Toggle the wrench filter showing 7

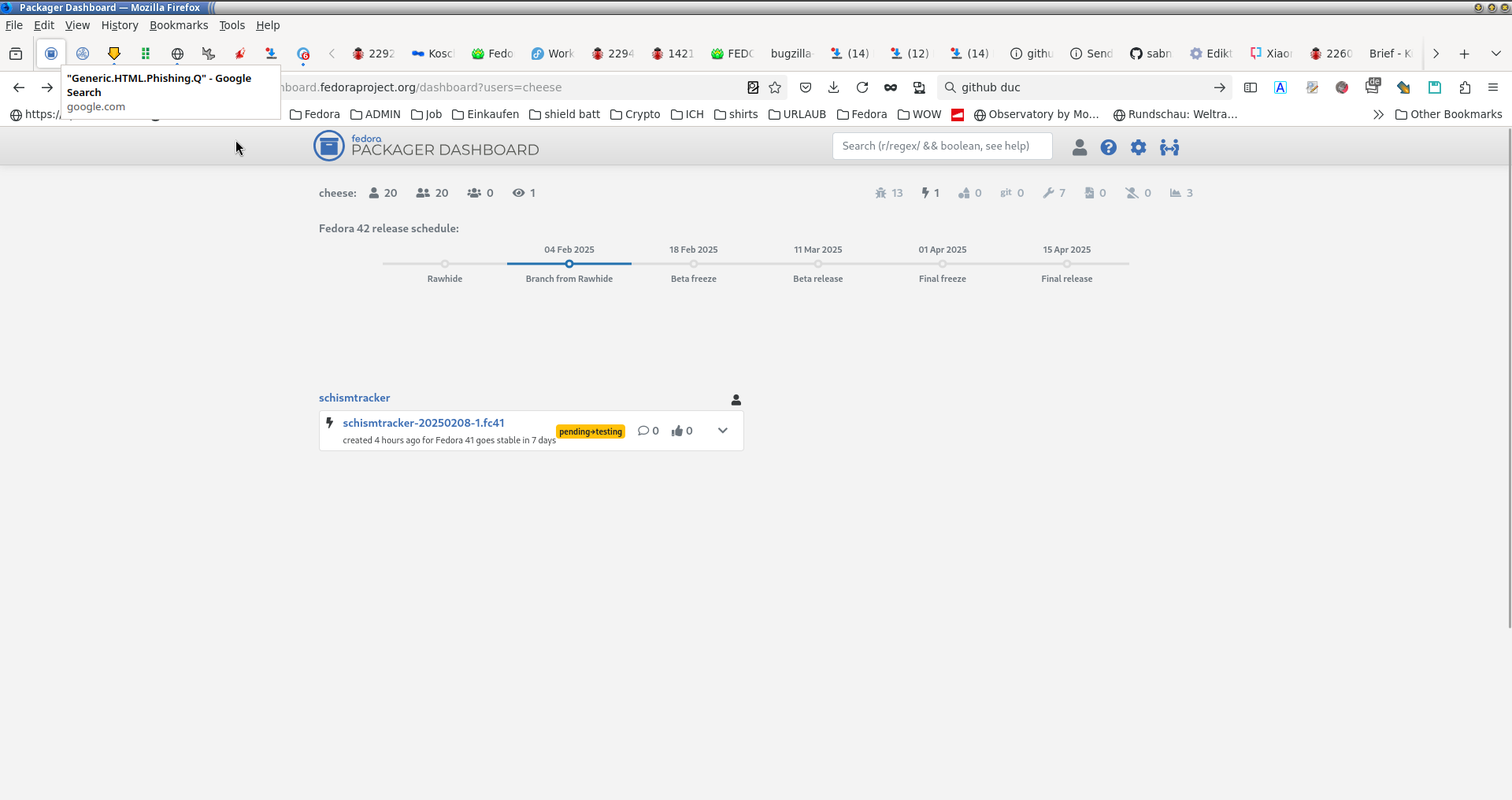click(1054, 193)
